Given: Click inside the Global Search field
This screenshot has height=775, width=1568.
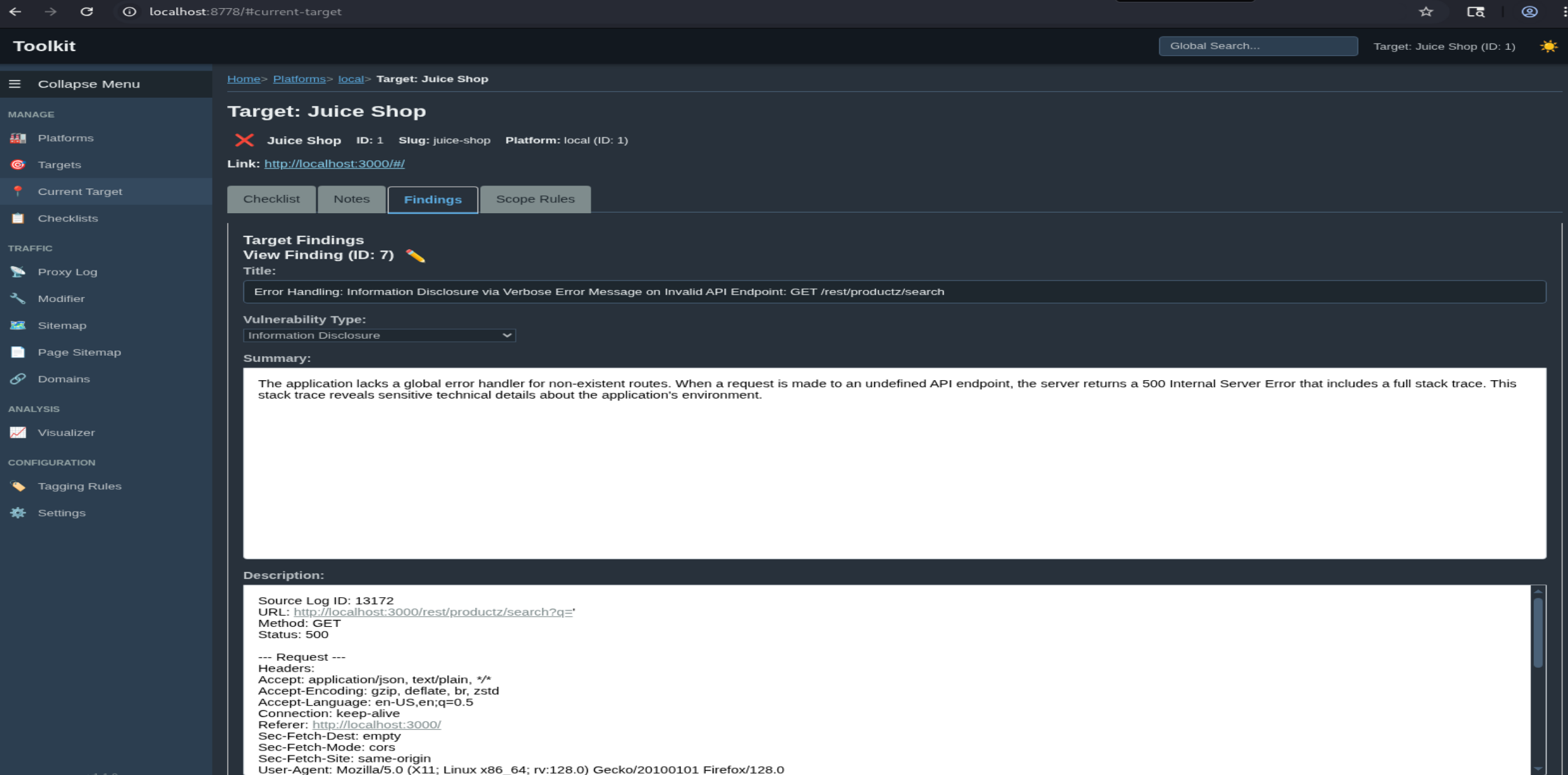Looking at the screenshot, I should [1258, 45].
